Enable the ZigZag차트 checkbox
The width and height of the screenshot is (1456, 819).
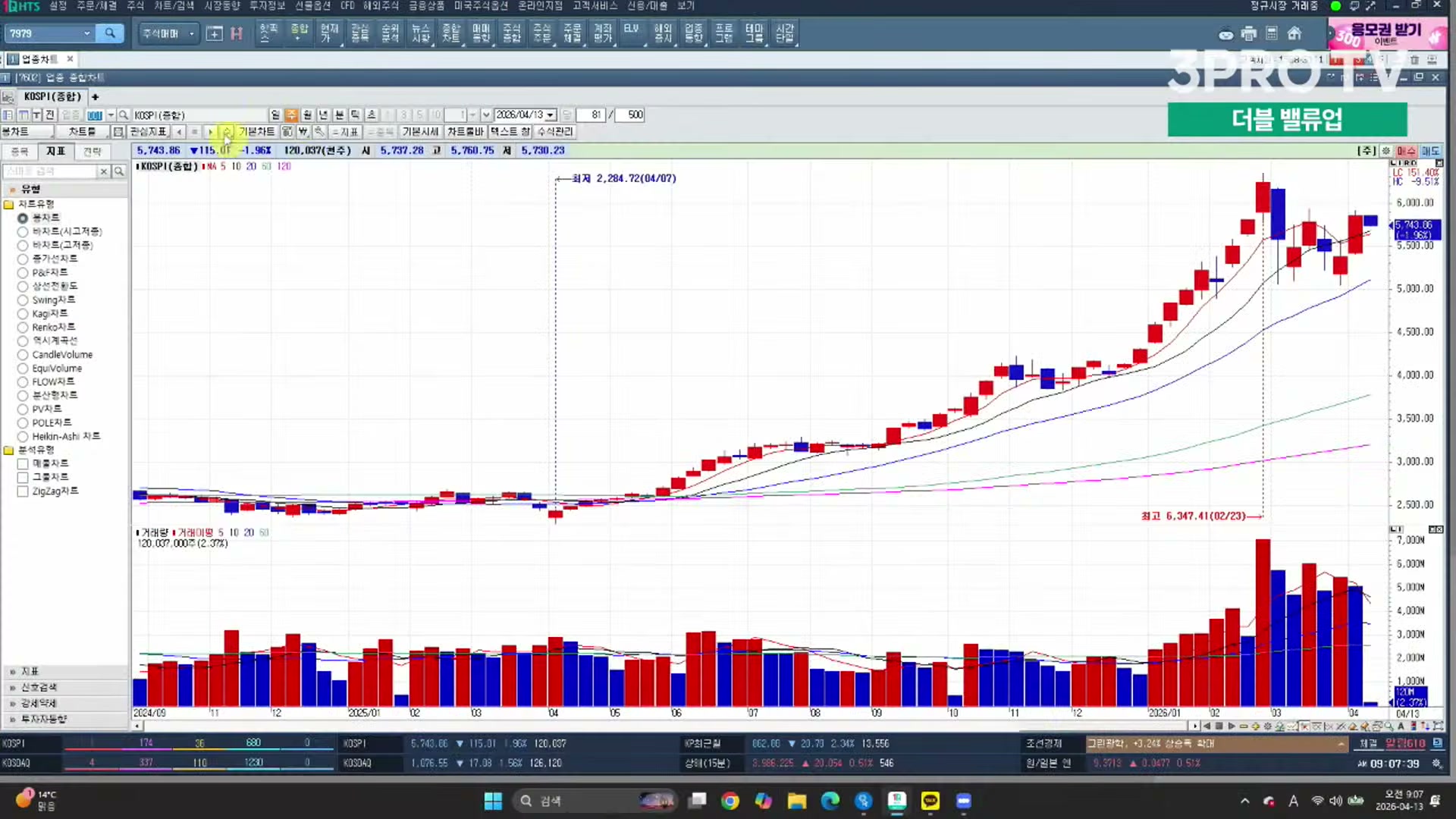tap(23, 491)
